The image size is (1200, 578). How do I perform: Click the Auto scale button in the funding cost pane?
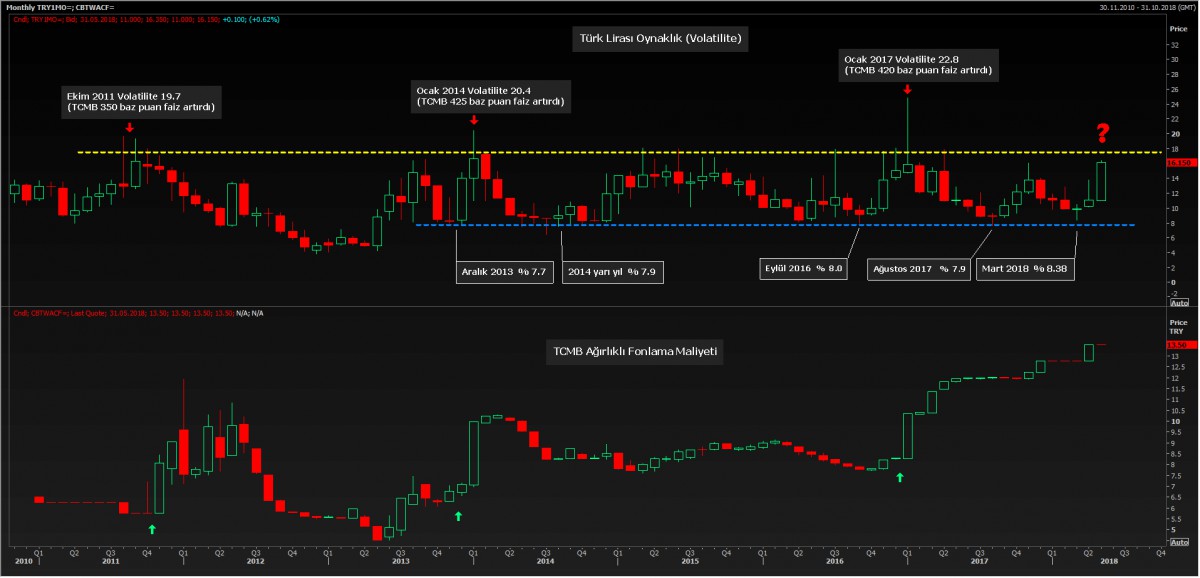tap(1179, 540)
